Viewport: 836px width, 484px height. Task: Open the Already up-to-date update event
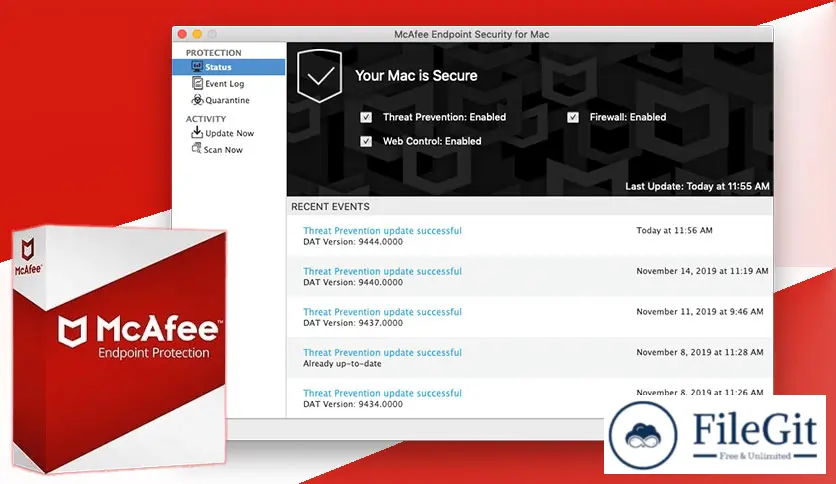pyautogui.click(x=529, y=357)
